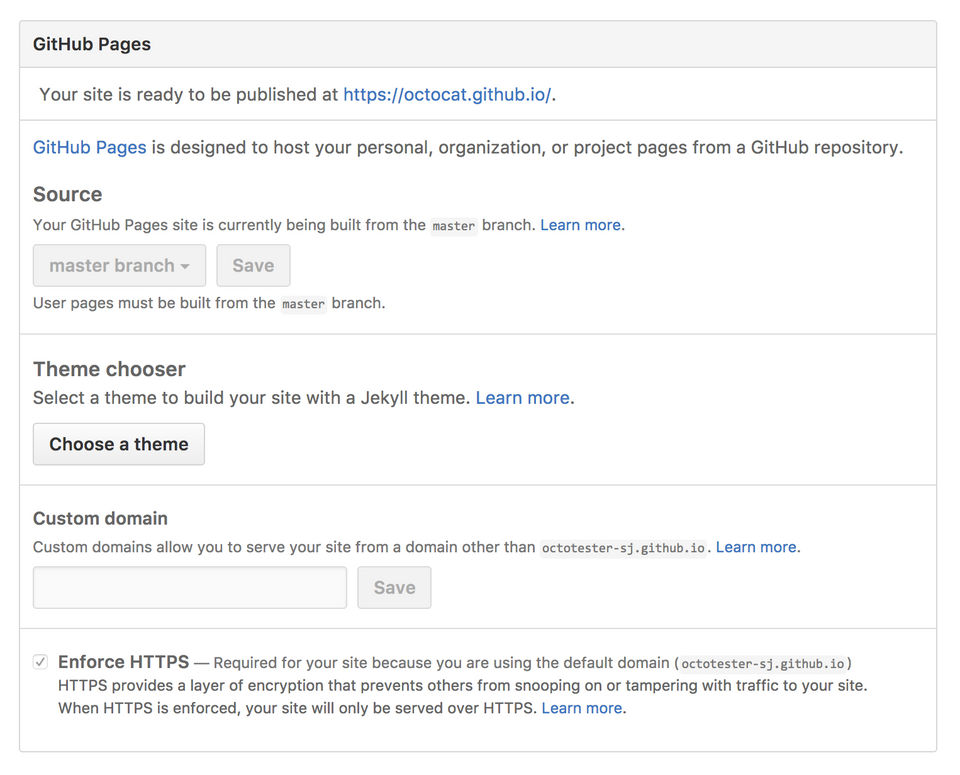Toggle the Enforce HTTPS checkbox

pos(40,662)
